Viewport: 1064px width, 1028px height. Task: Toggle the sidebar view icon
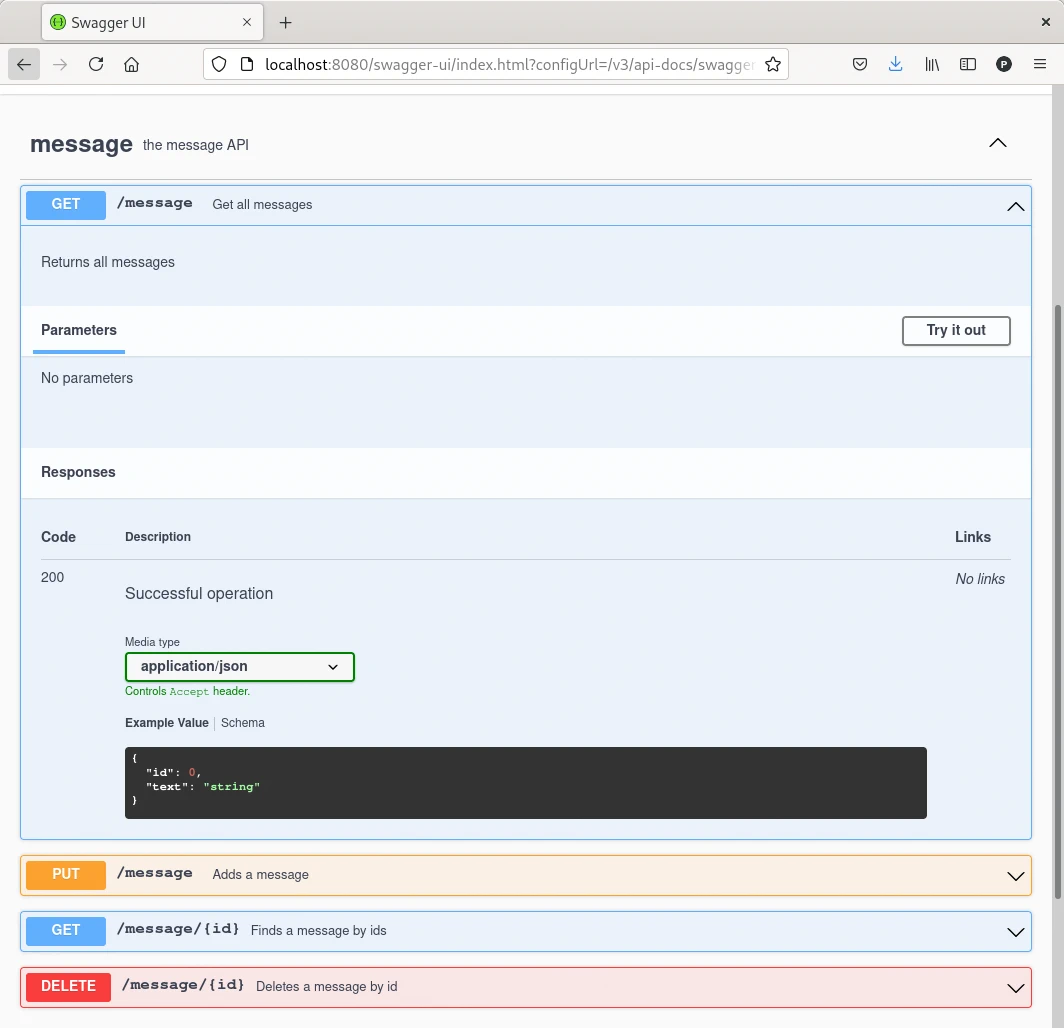[967, 64]
